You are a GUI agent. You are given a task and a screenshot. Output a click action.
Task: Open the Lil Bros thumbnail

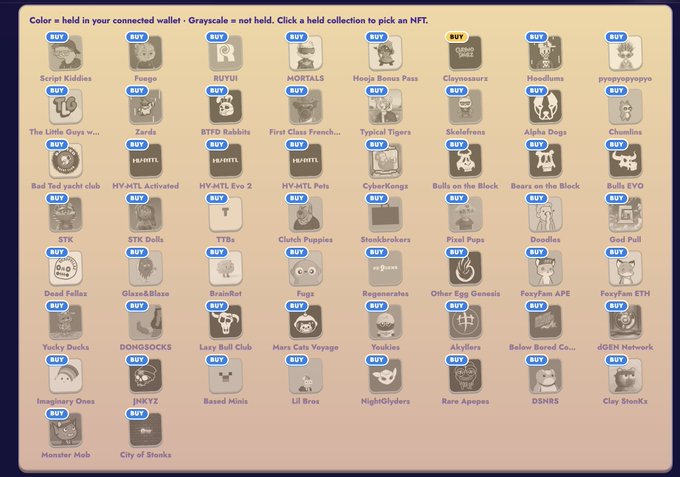(305, 376)
